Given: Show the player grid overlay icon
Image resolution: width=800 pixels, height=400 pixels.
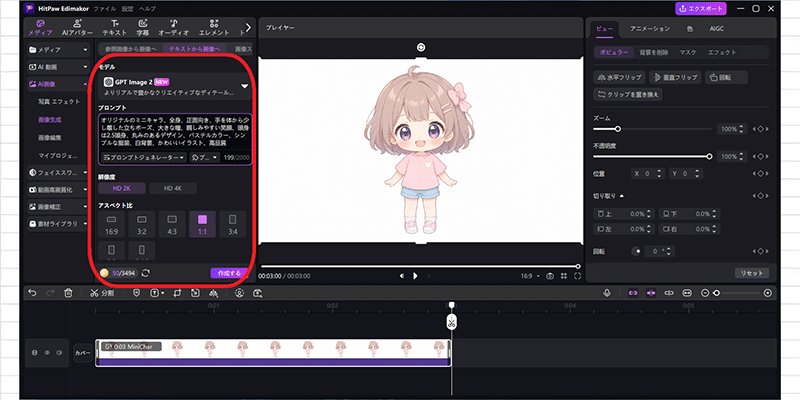Looking at the screenshot, I should pyautogui.click(x=564, y=276).
